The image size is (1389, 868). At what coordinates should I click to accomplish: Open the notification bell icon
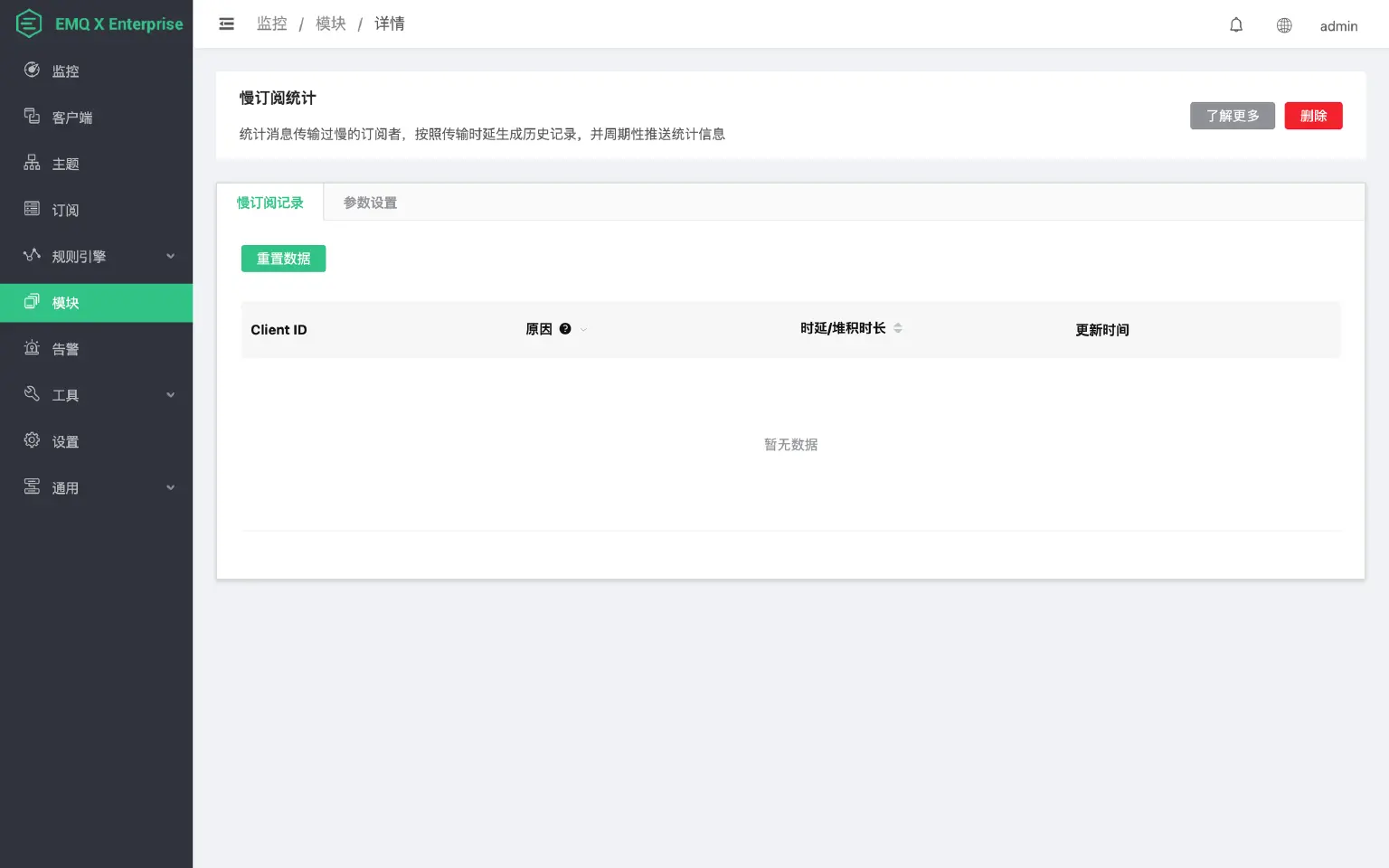(1235, 24)
